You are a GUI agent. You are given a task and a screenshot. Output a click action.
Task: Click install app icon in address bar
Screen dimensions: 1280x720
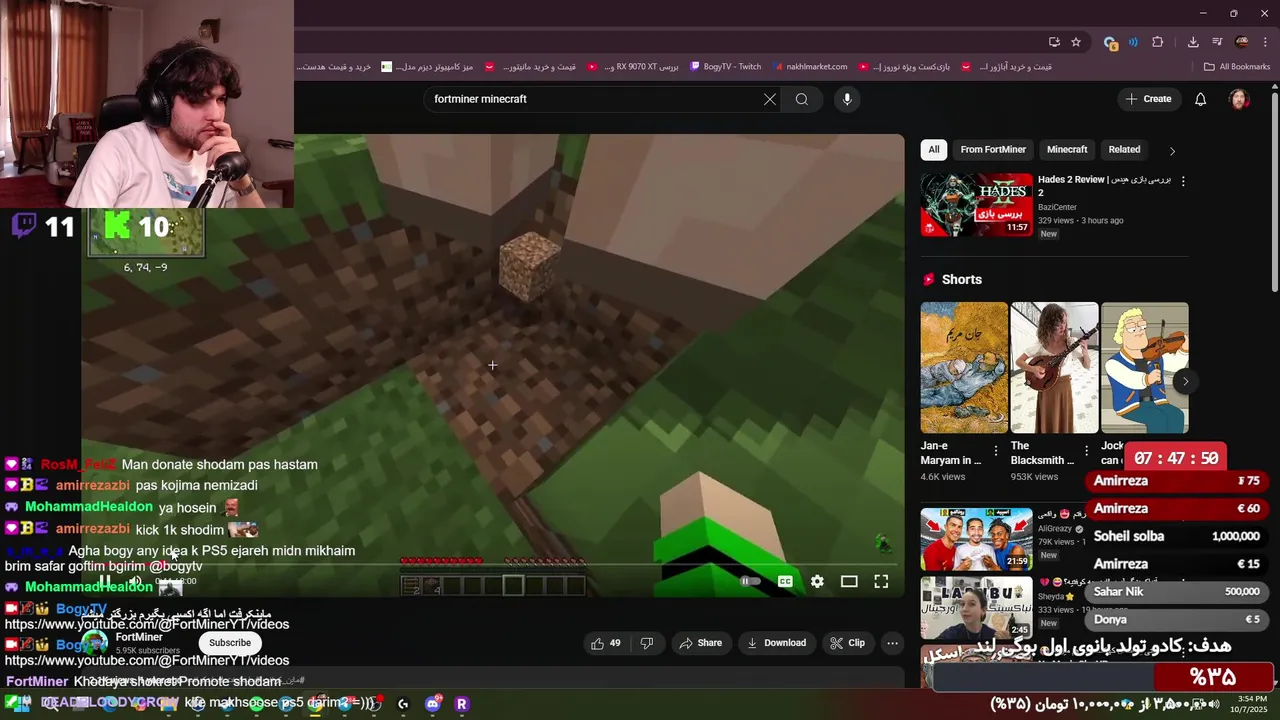[1054, 42]
